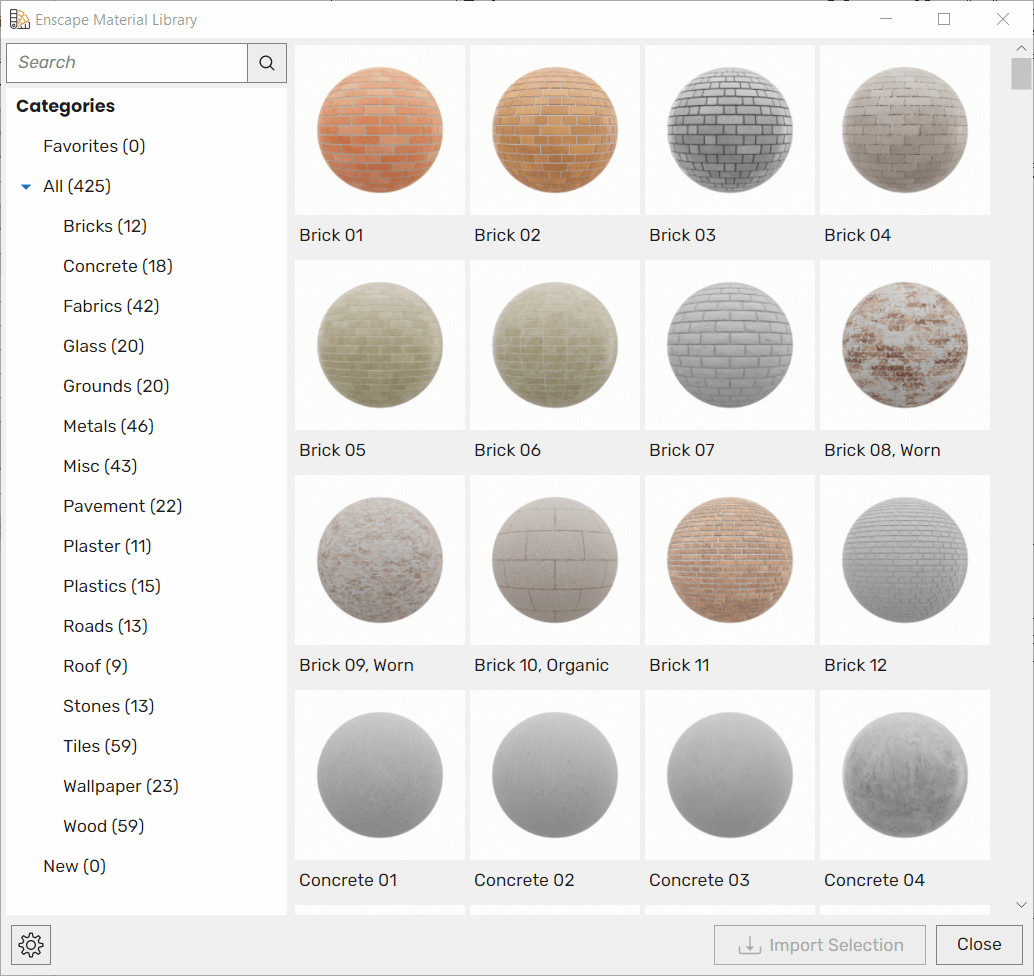The width and height of the screenshot is (1034, 976).
Task: Open the Wood (59) category
Action: pos(104,826)
